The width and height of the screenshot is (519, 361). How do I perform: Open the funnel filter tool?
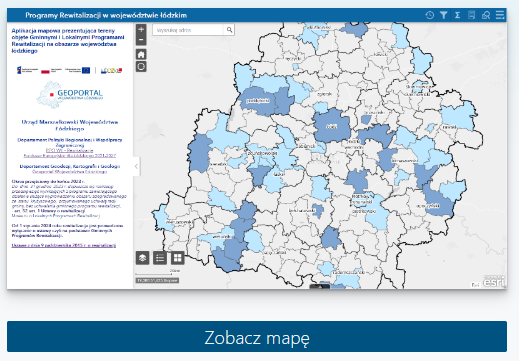coord(443,15)
